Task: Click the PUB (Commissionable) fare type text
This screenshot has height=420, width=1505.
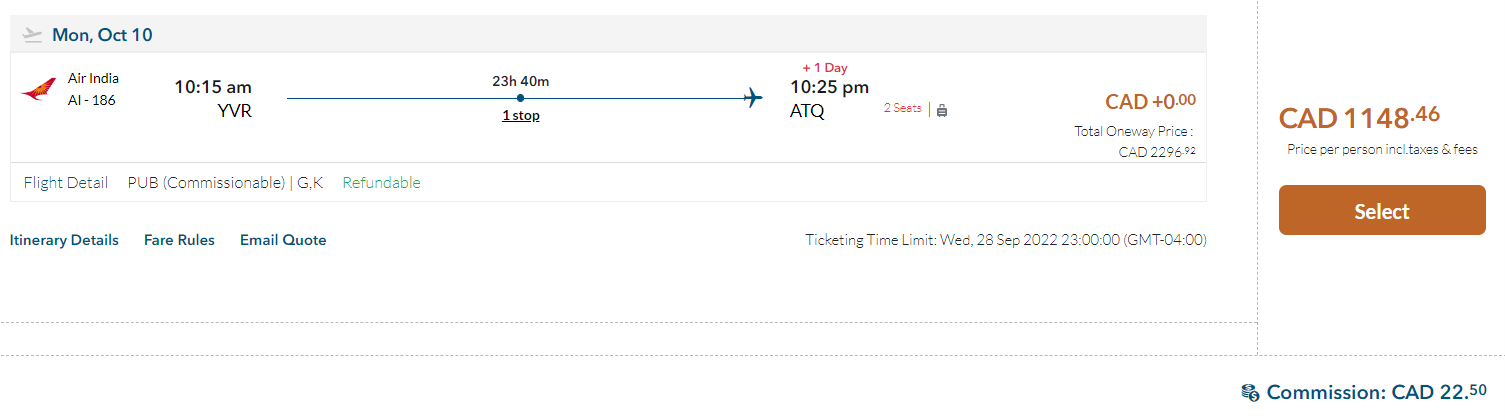Action: 207,183
